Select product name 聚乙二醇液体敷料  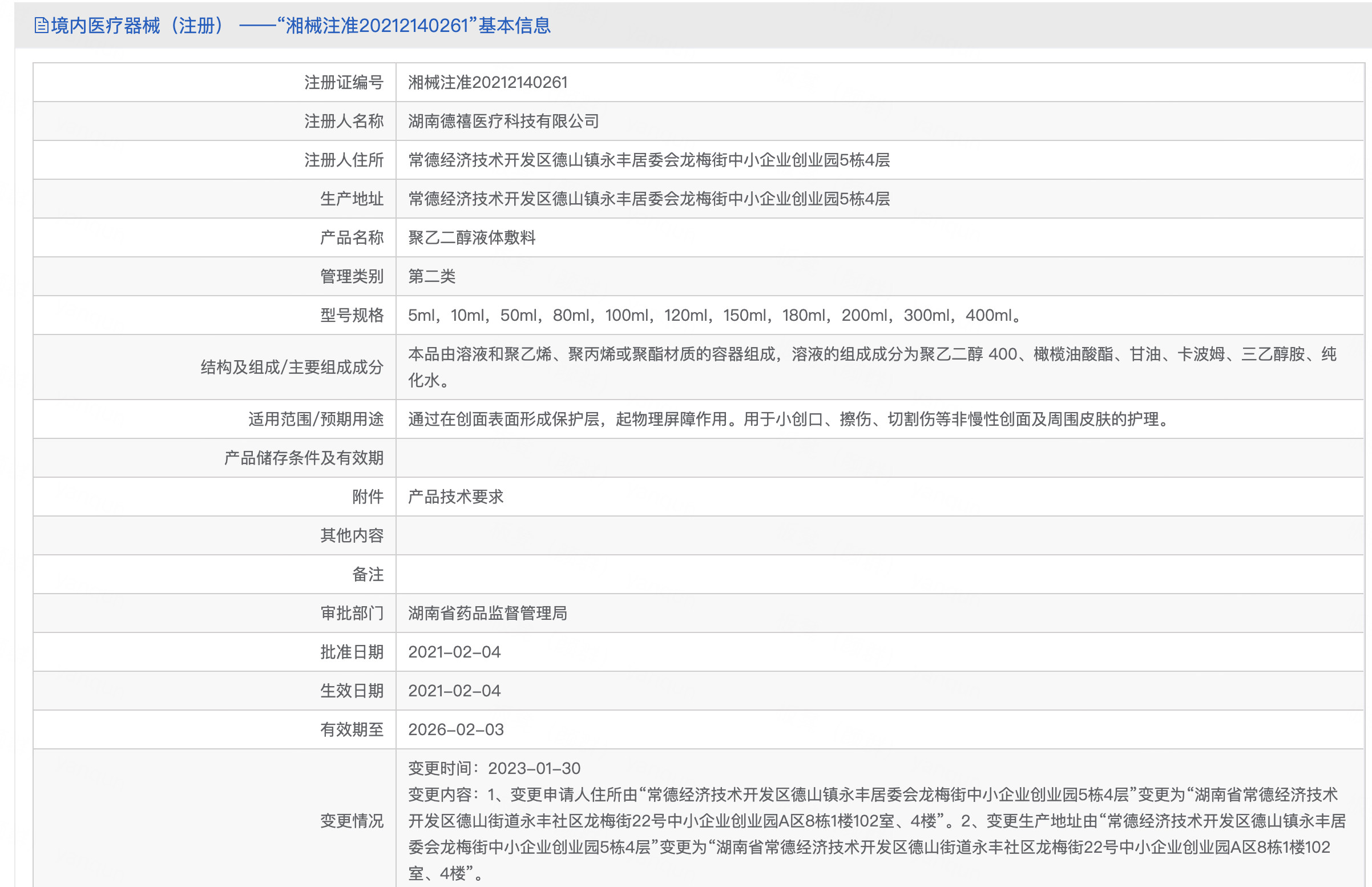click(x=471, y=237)
